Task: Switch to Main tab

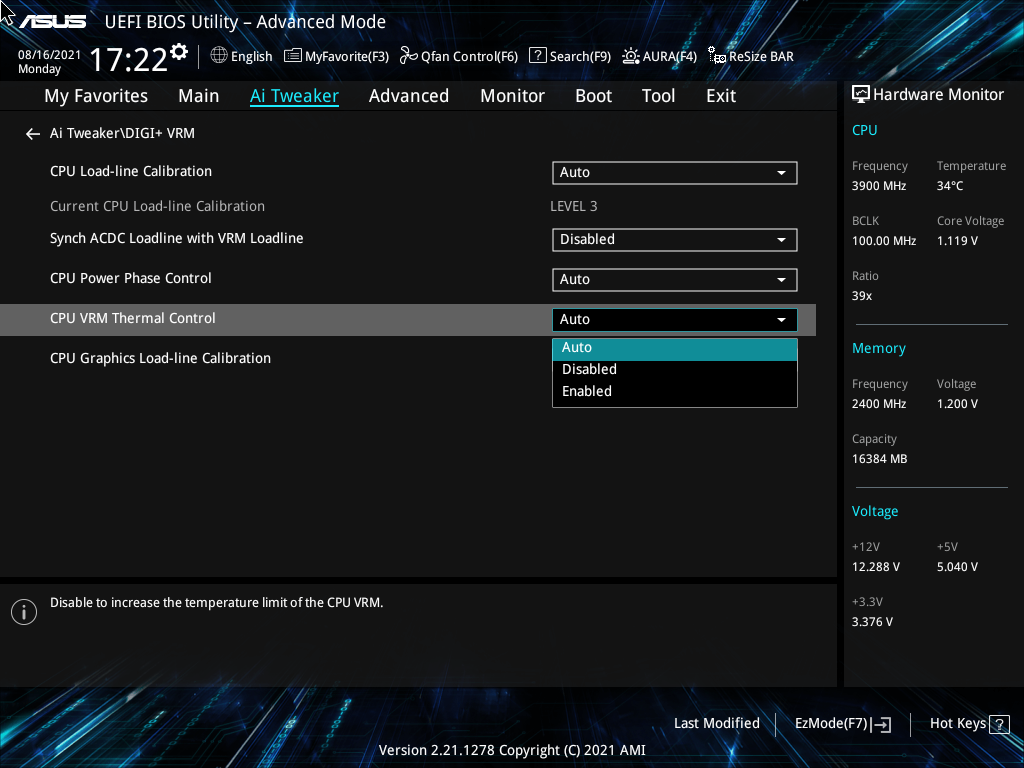Action: 199,96
